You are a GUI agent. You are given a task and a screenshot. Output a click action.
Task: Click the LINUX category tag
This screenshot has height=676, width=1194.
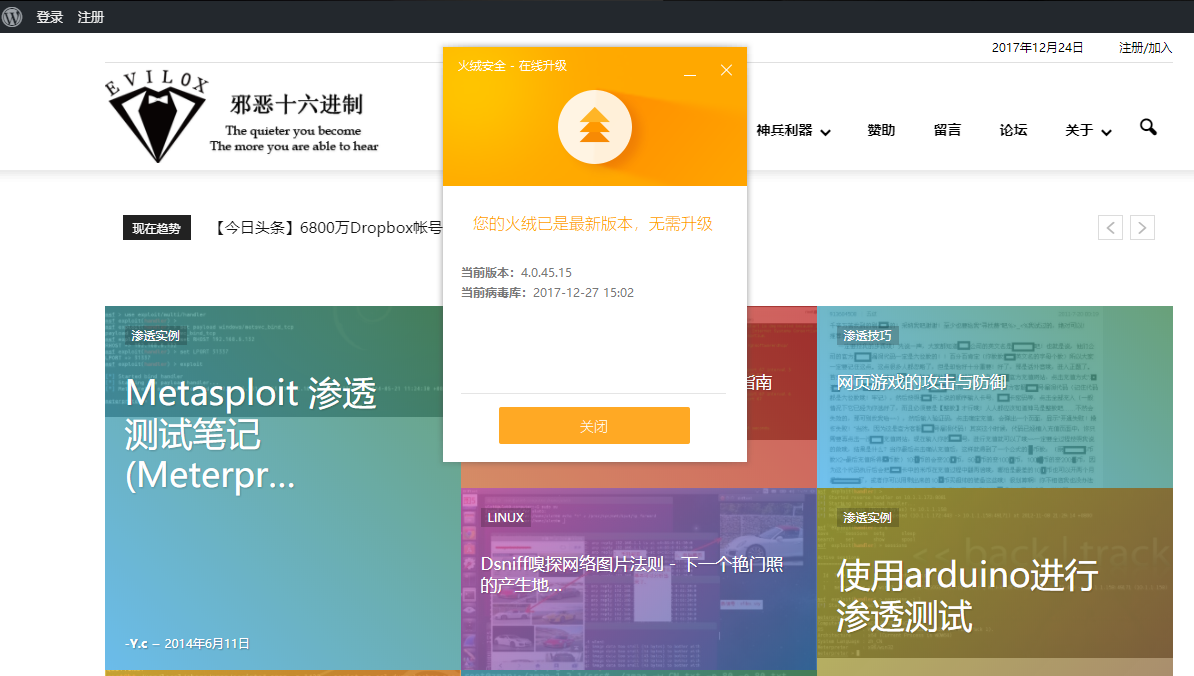(x=506, y=518)
